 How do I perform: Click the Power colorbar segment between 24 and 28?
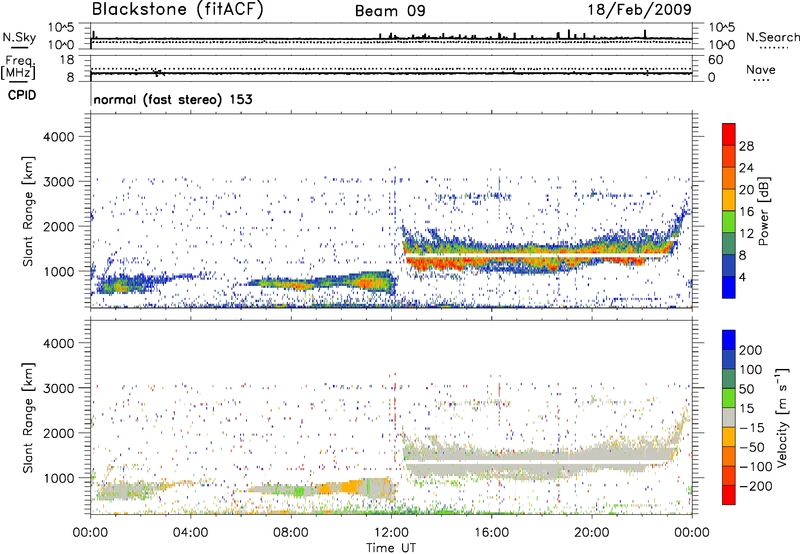click(729, 156)
